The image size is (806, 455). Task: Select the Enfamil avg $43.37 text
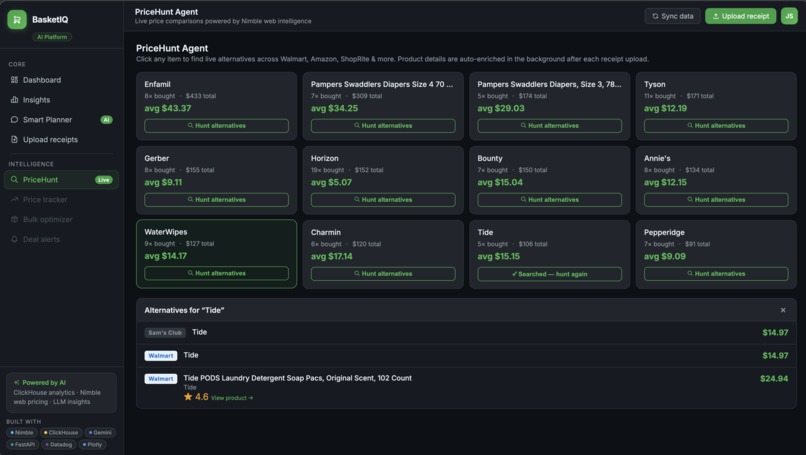(x=168, y=108)
